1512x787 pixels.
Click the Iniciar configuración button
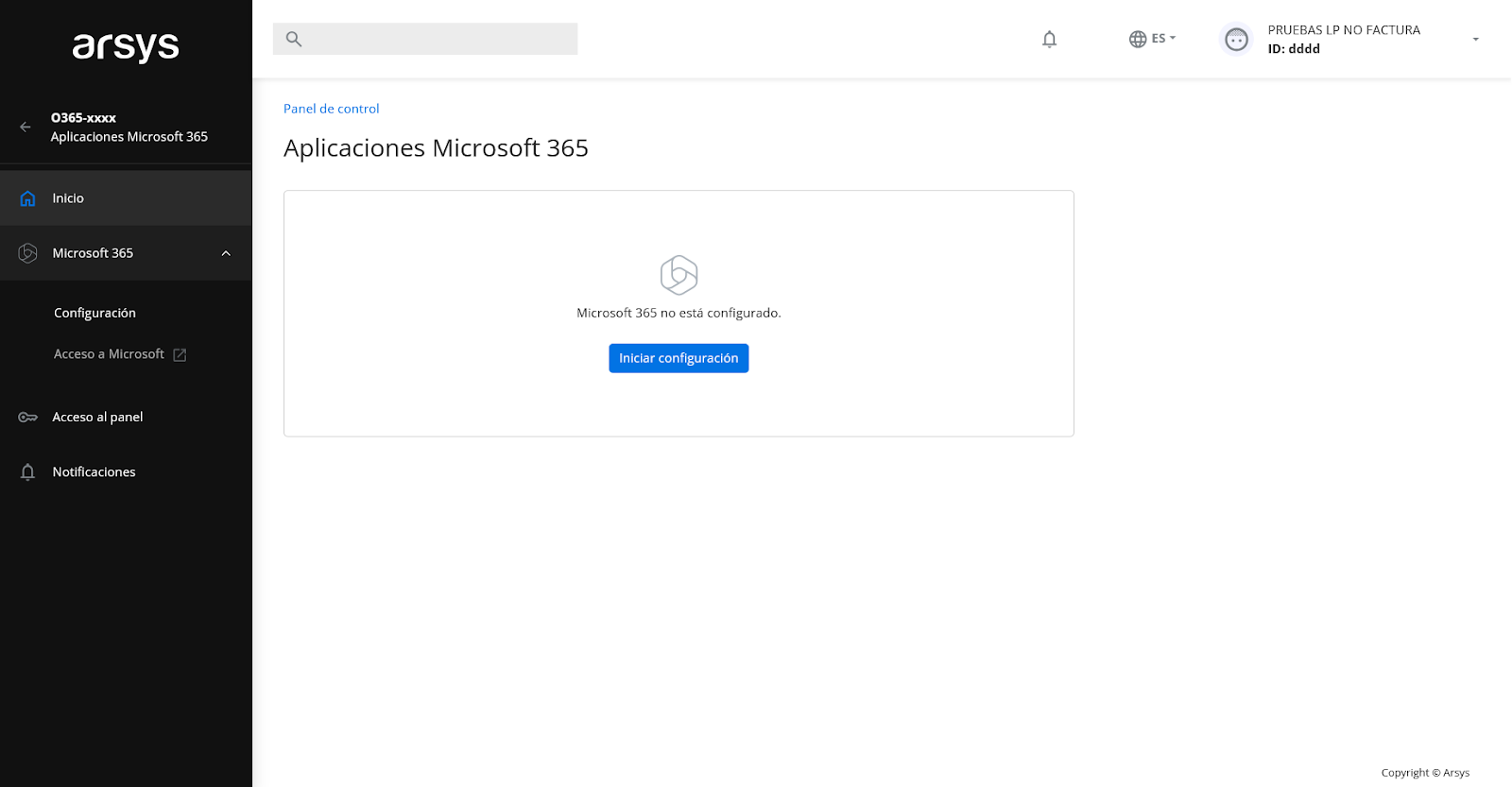(679, 358)
